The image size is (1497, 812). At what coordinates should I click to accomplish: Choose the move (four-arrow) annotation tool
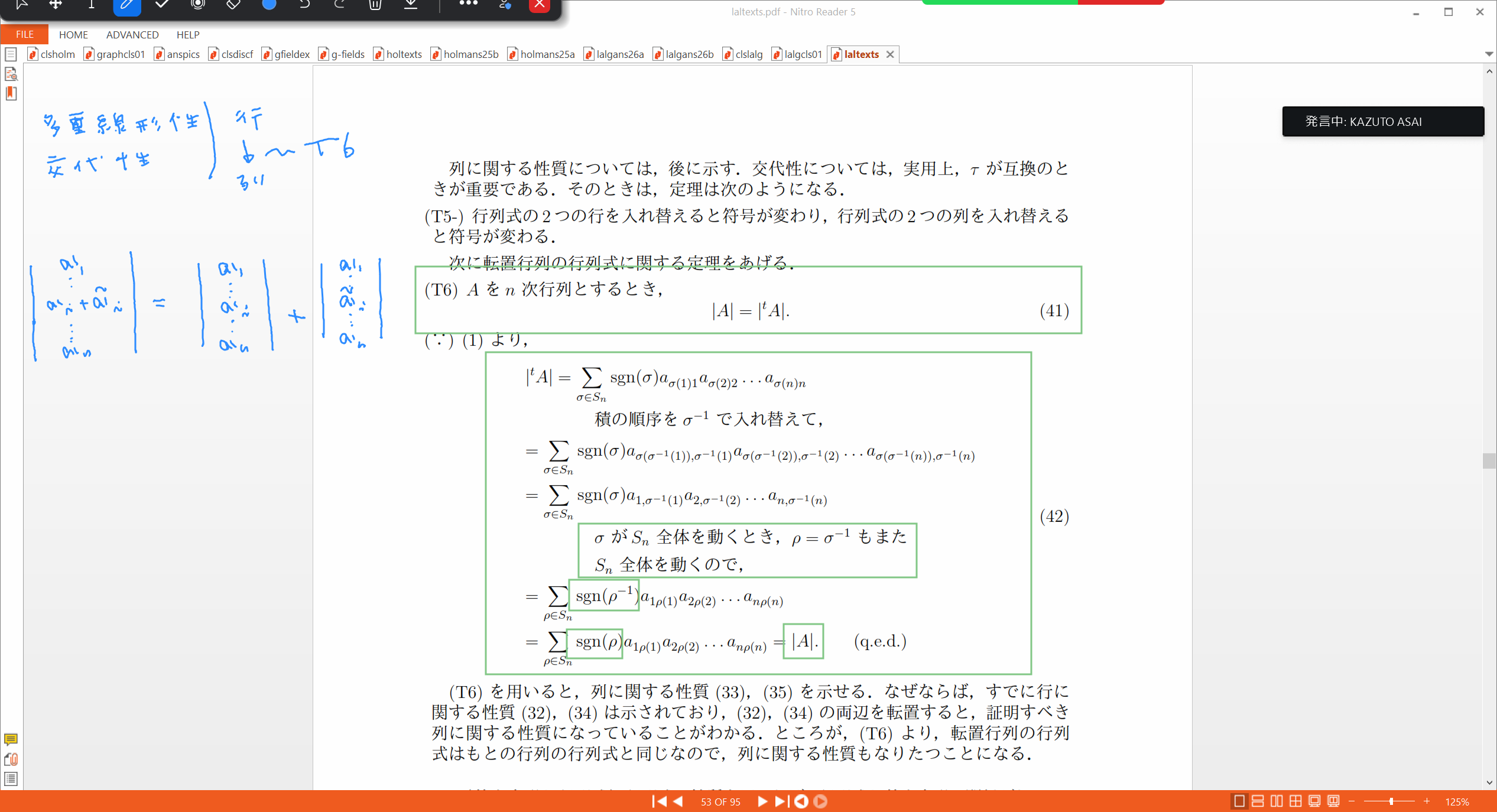(56, 5)
